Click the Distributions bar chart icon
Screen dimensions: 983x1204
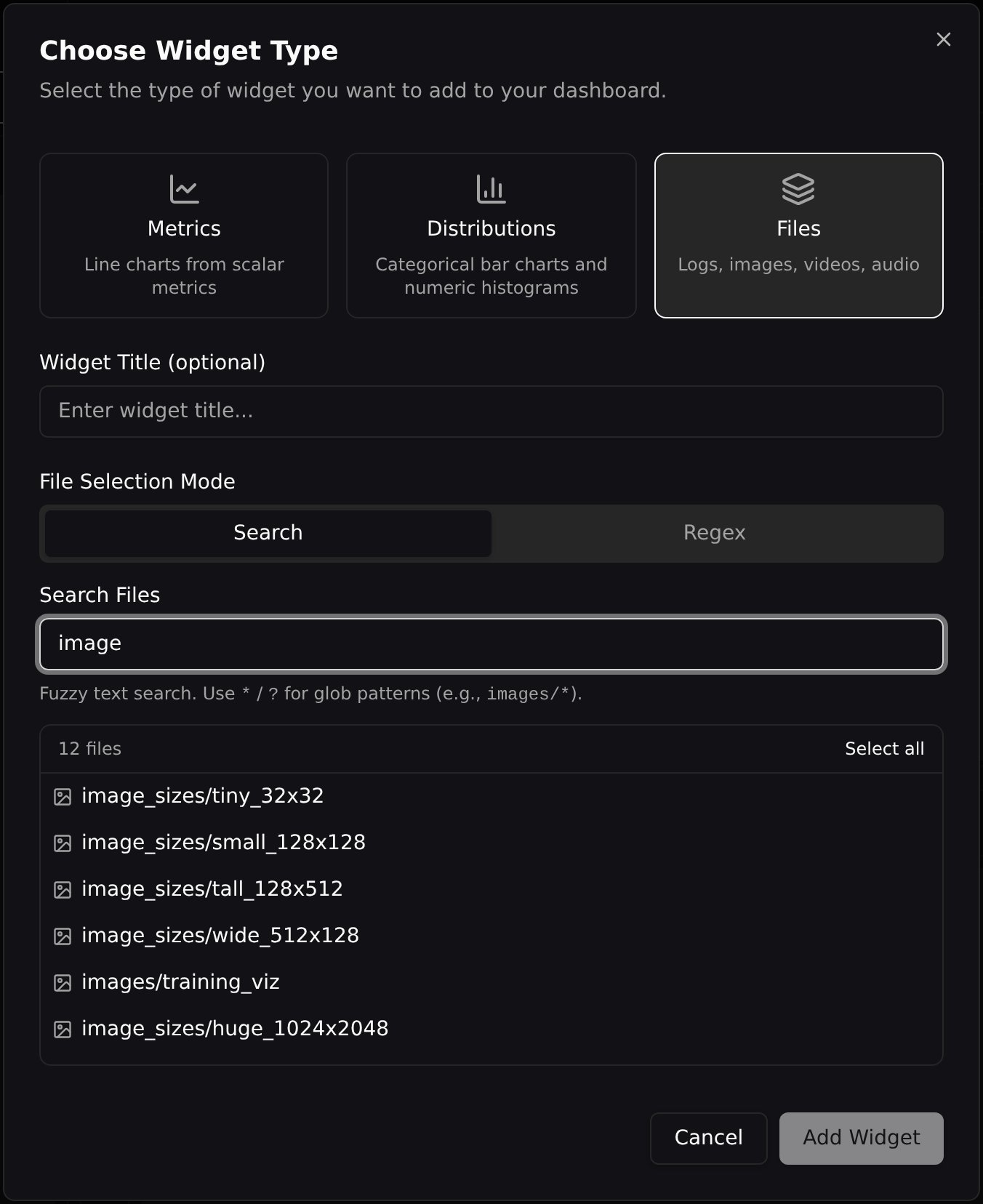(x=491, y=189)
